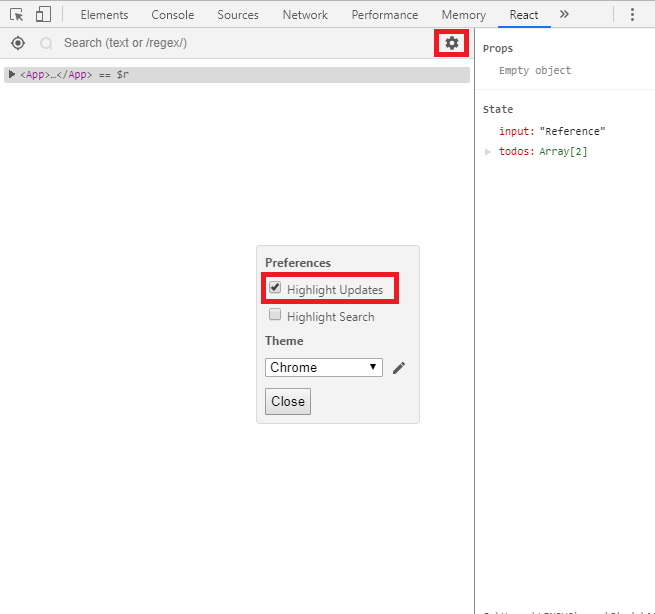Show more DevTools tabs chevron

[x=564, y=15]
